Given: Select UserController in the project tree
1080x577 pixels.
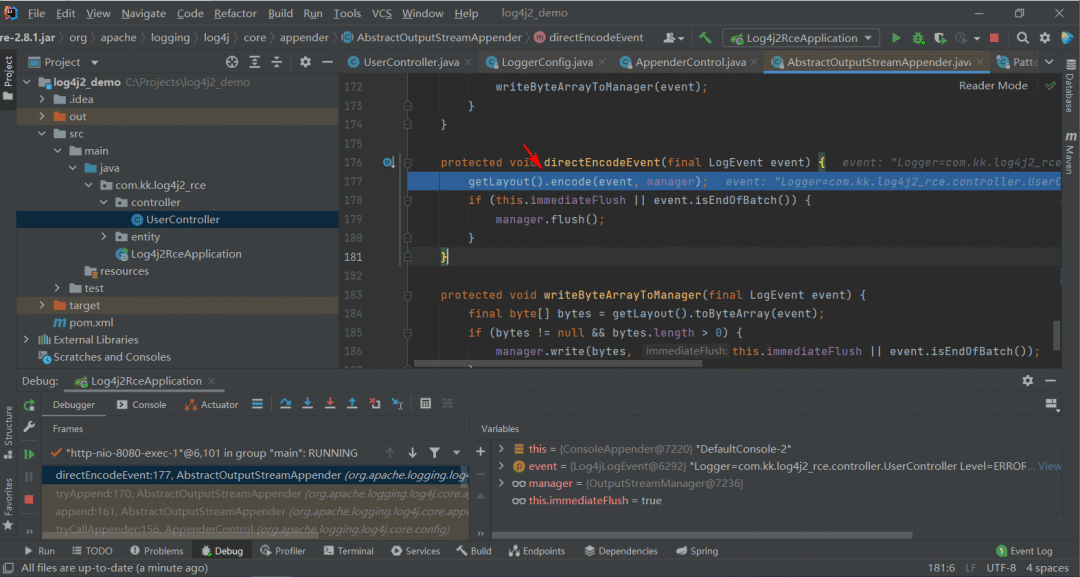Looking at the screenshot, I should (x=182, y=219).
